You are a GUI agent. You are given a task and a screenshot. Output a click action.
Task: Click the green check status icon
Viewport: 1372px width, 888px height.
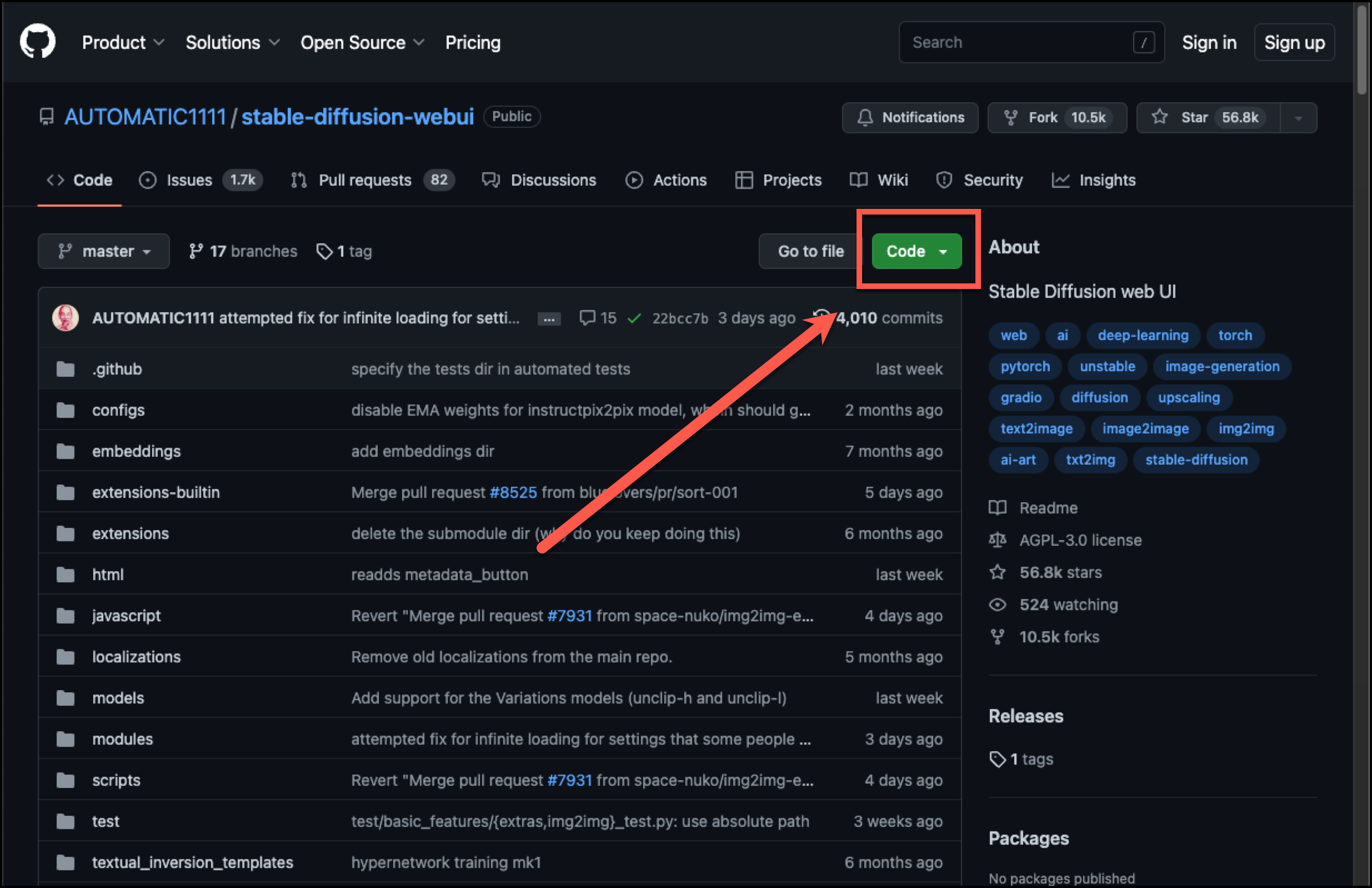[634, 318]
